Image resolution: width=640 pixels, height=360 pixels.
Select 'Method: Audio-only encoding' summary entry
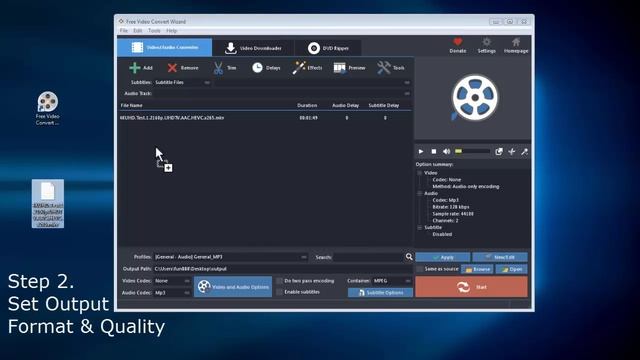[x=466, y=187]
